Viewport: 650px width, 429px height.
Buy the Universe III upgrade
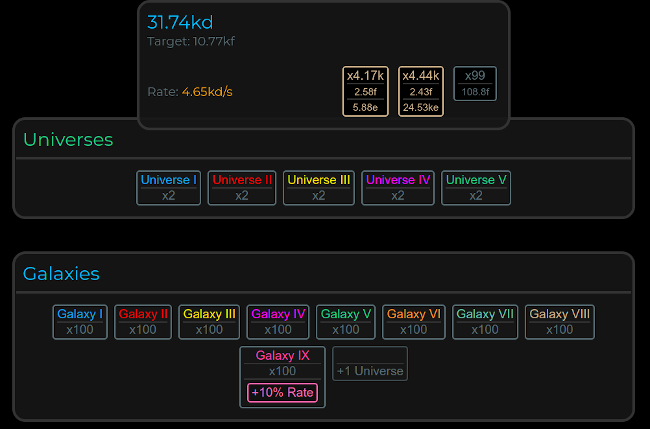[318, 188]
